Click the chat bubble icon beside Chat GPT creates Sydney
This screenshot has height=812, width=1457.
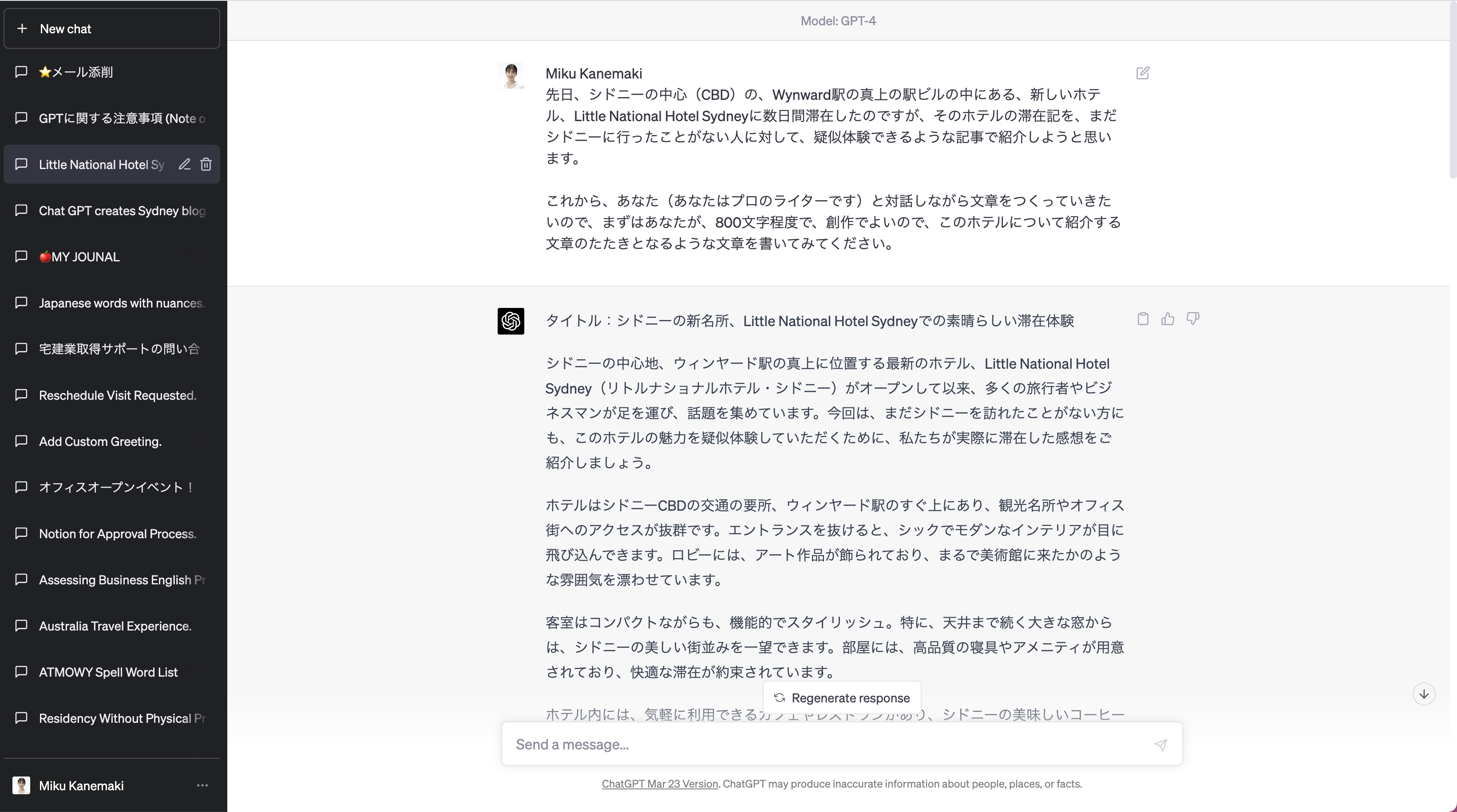pyautogui.click(x=21, y=210)
